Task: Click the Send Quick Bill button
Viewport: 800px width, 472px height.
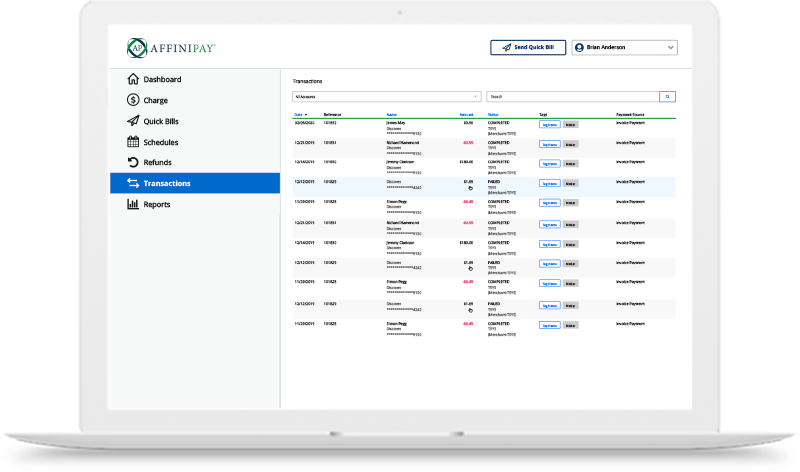Action: tap(528, 47)
